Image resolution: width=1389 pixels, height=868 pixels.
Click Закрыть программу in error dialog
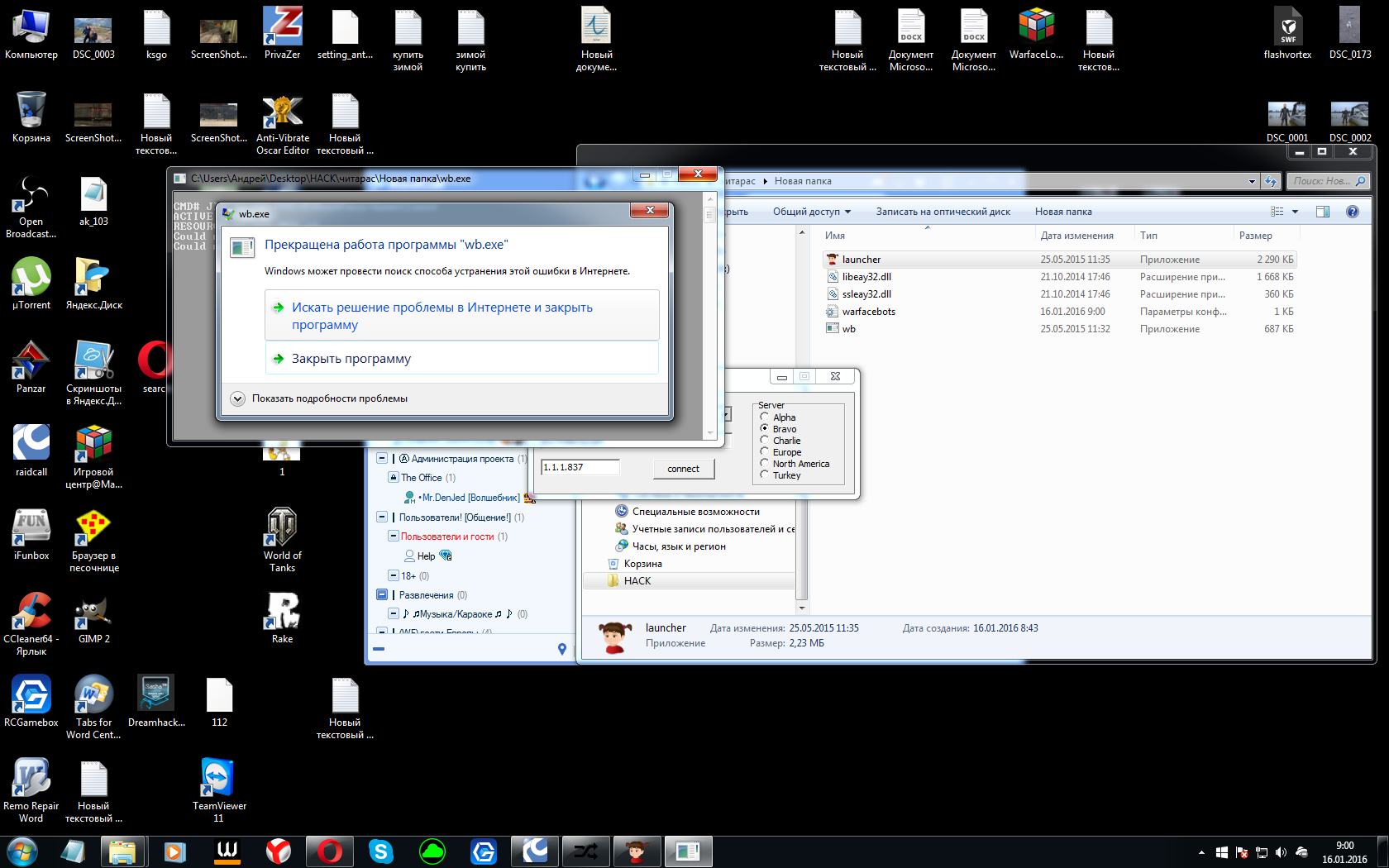(x=461, y=359)
